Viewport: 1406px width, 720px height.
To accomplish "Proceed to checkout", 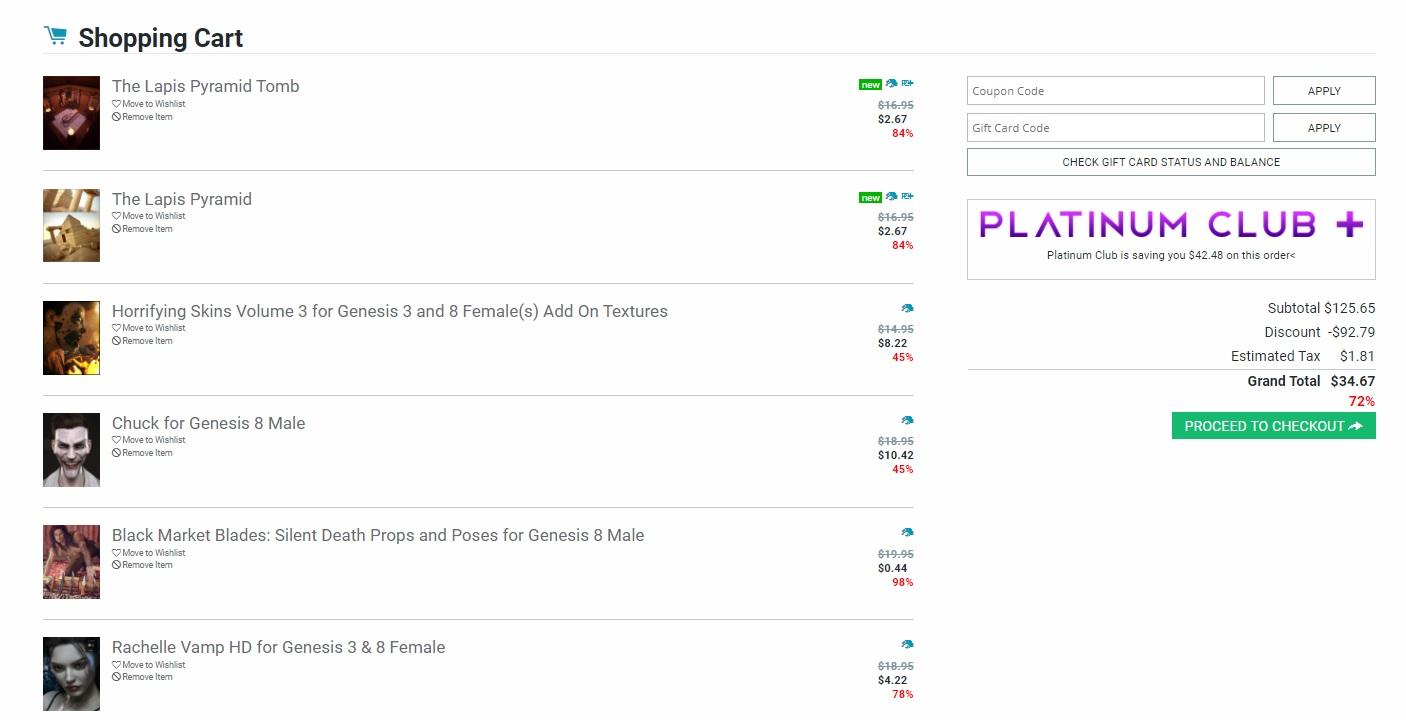I will (1273, 426).
